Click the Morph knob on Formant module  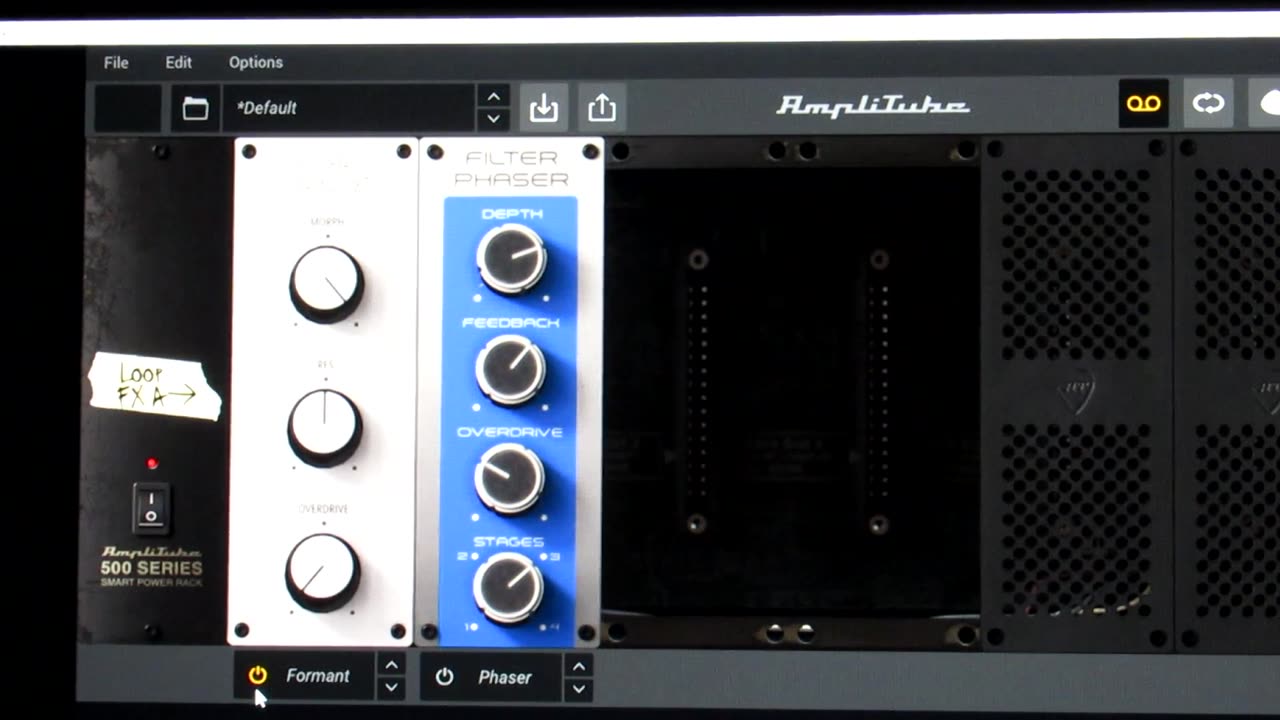326,283
